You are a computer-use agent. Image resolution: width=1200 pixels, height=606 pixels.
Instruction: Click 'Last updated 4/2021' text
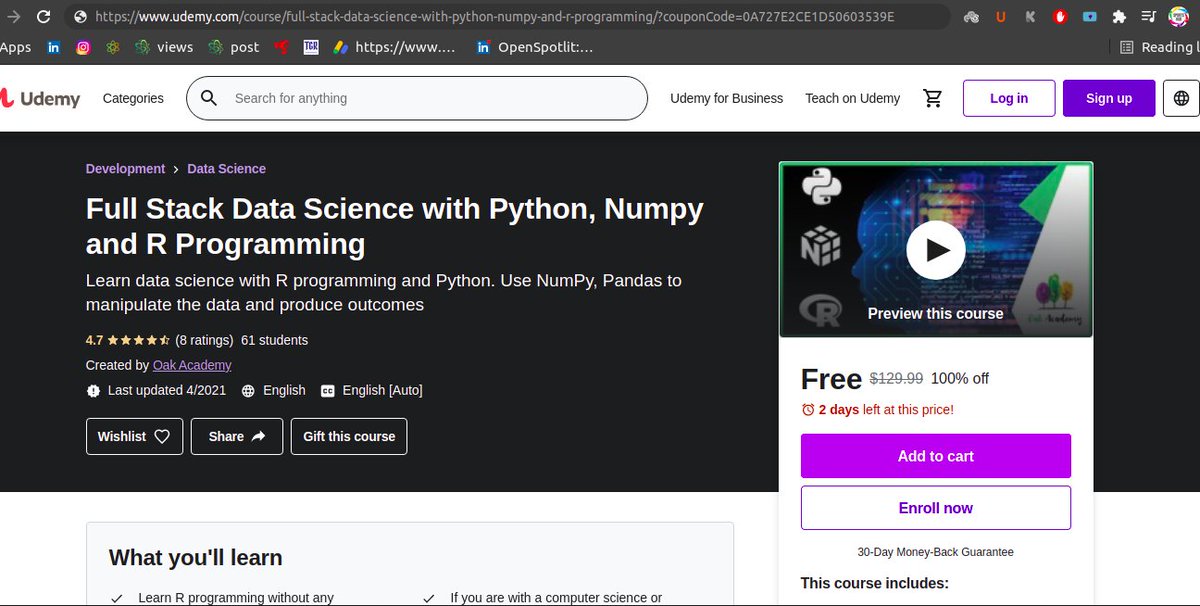point(167,390)
